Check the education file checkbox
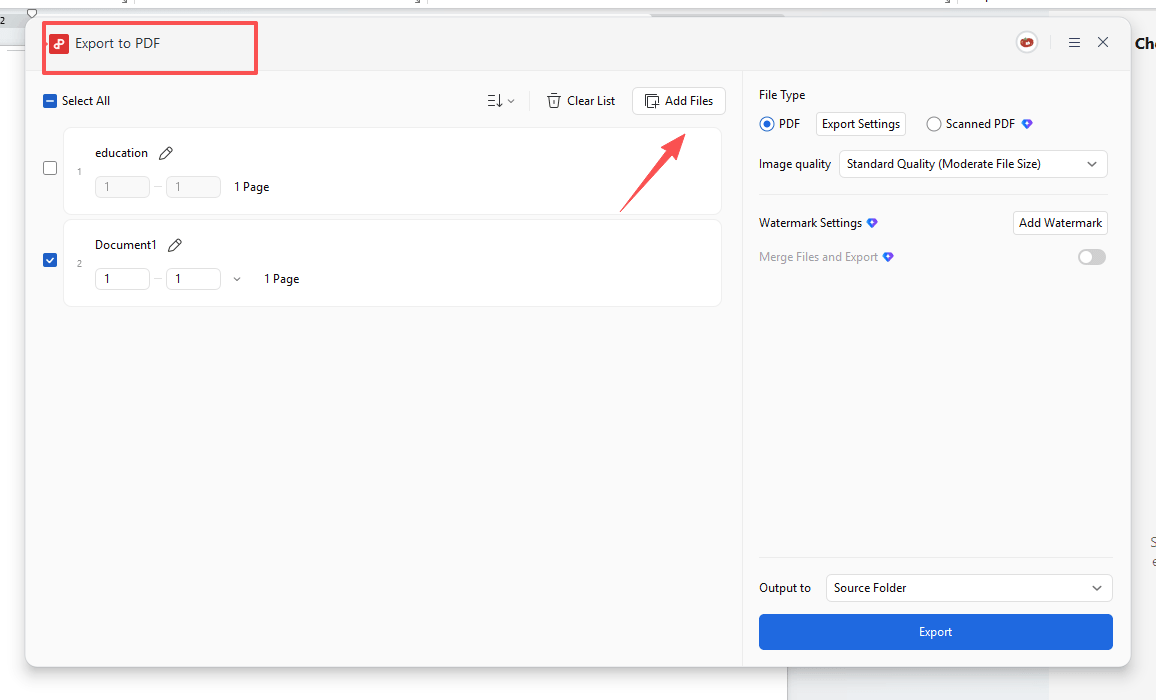 coord(50,168)
